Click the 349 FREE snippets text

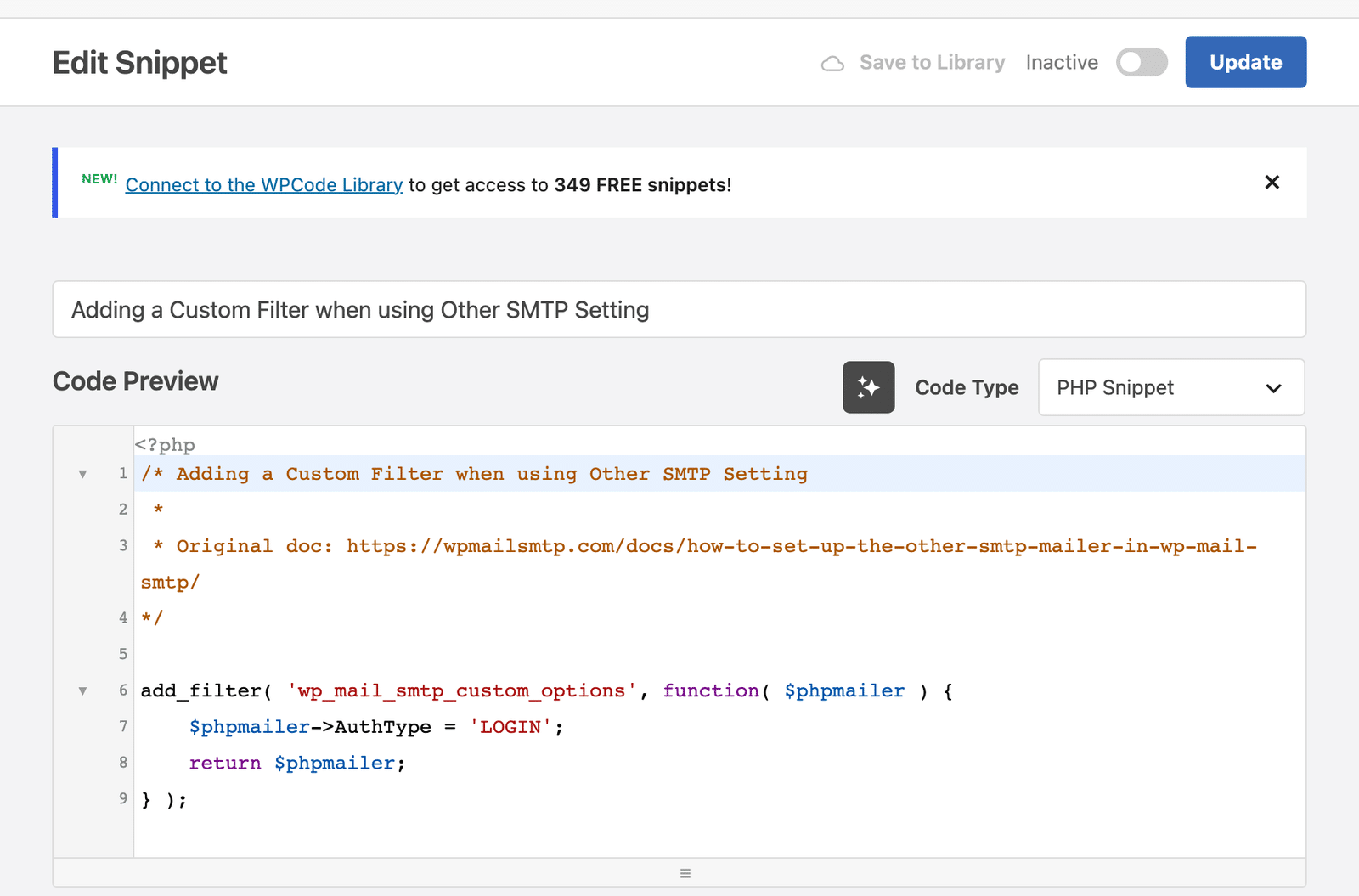point(641,184)
